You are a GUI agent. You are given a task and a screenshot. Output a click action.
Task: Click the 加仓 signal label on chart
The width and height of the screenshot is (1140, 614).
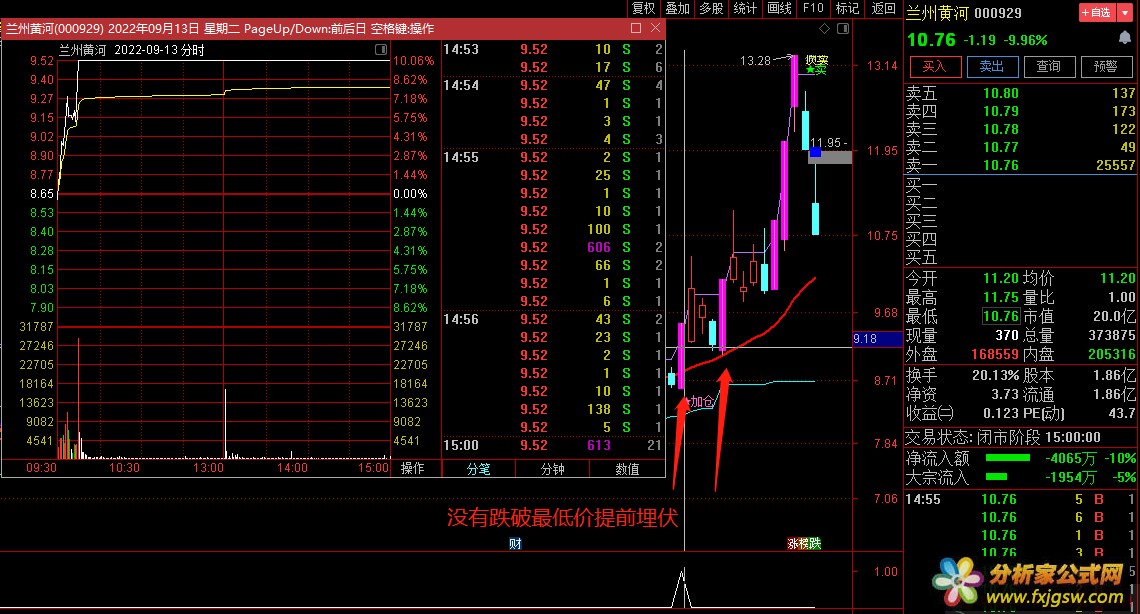(701, 401)
